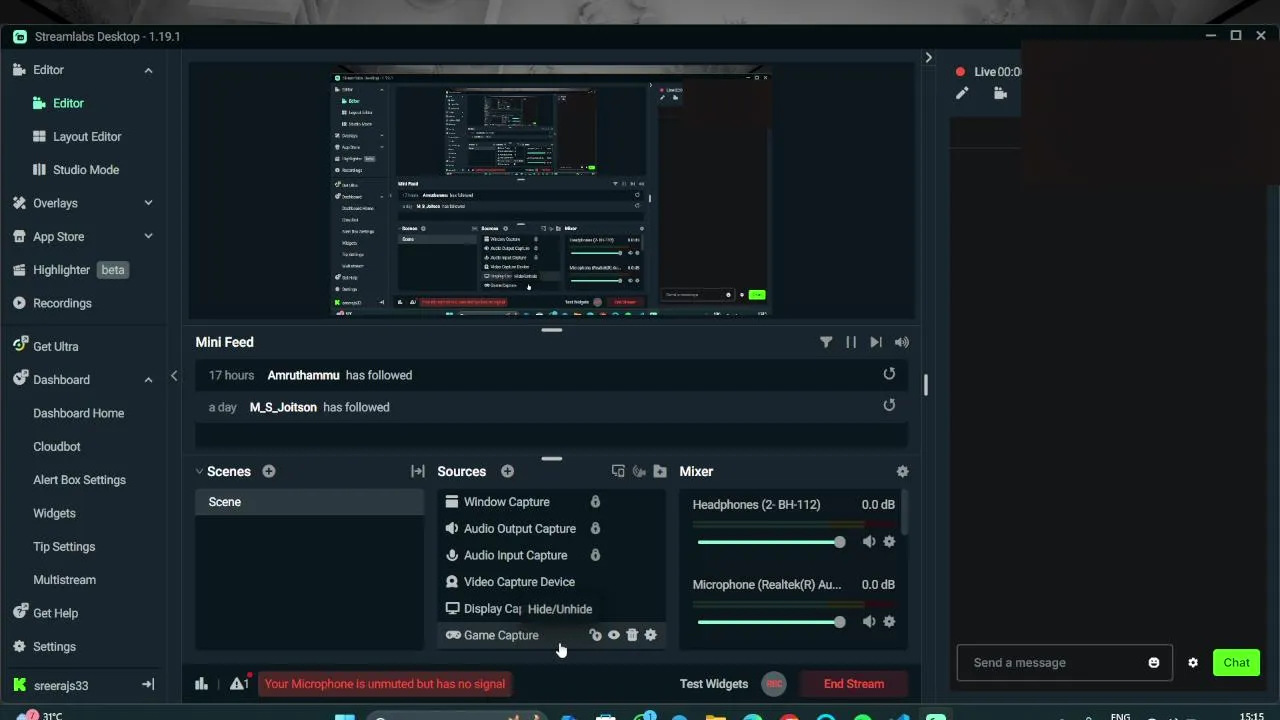This screenshot has width=1280, height=720.
Task: Click End Stream button
Action: coord(854,684)
